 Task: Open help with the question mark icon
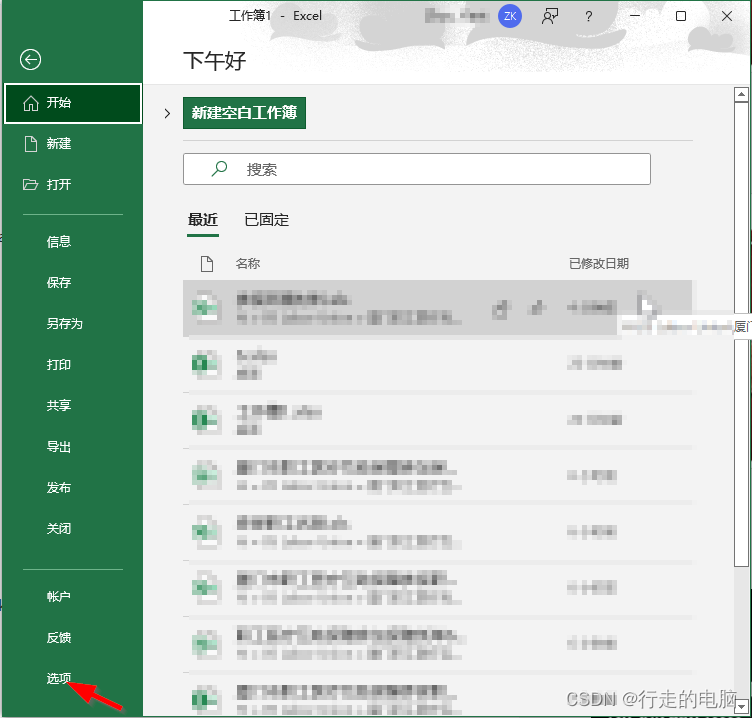(588, 17)
